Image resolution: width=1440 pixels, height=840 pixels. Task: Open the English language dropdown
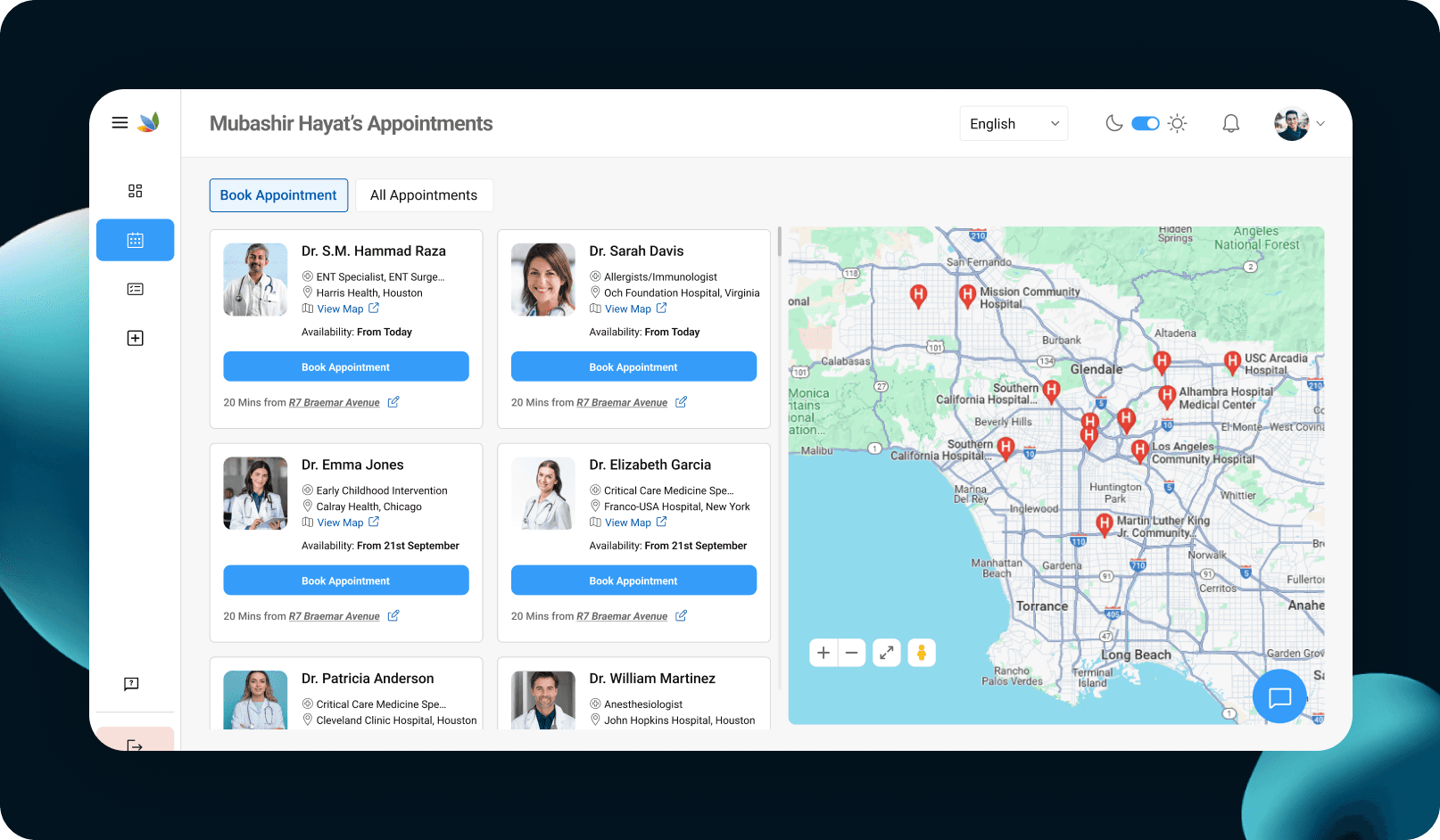tap(1014, 124)
